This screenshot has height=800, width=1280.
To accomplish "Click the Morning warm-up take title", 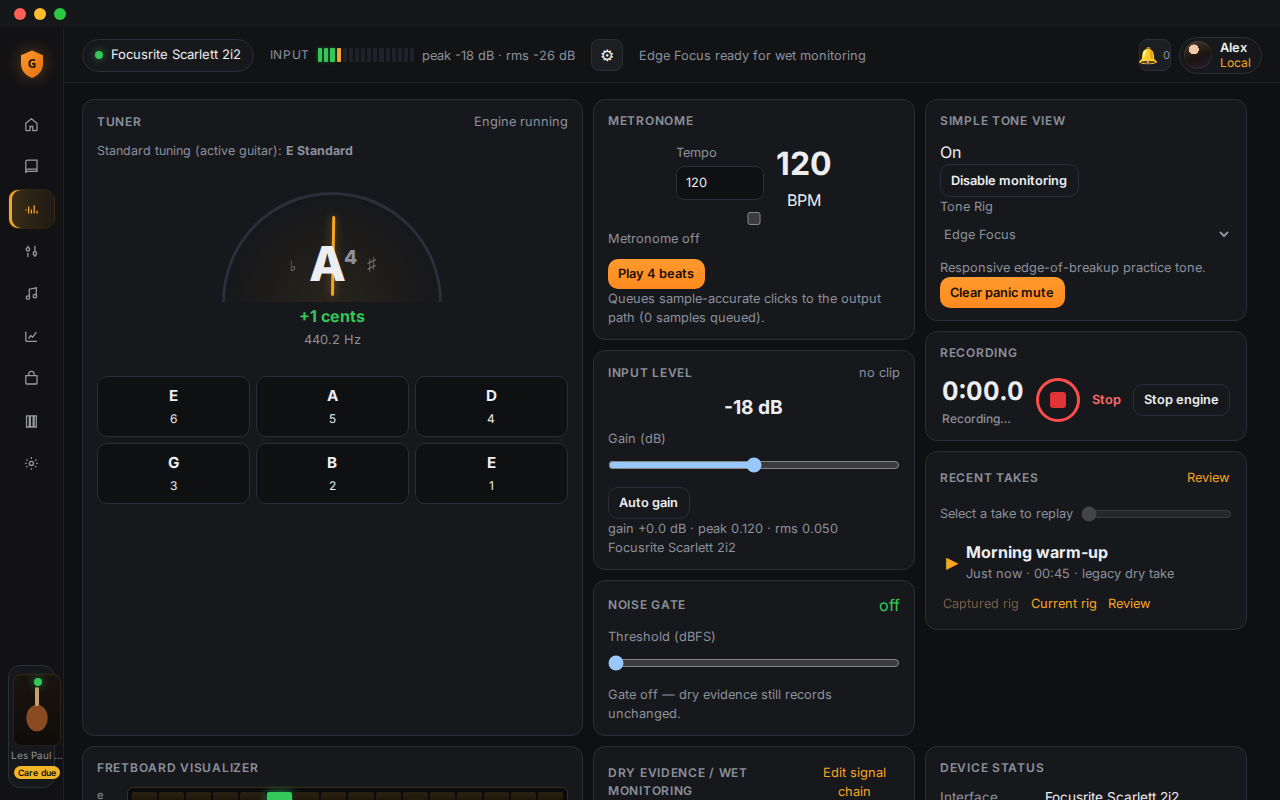I will [x=1037, y=553].
